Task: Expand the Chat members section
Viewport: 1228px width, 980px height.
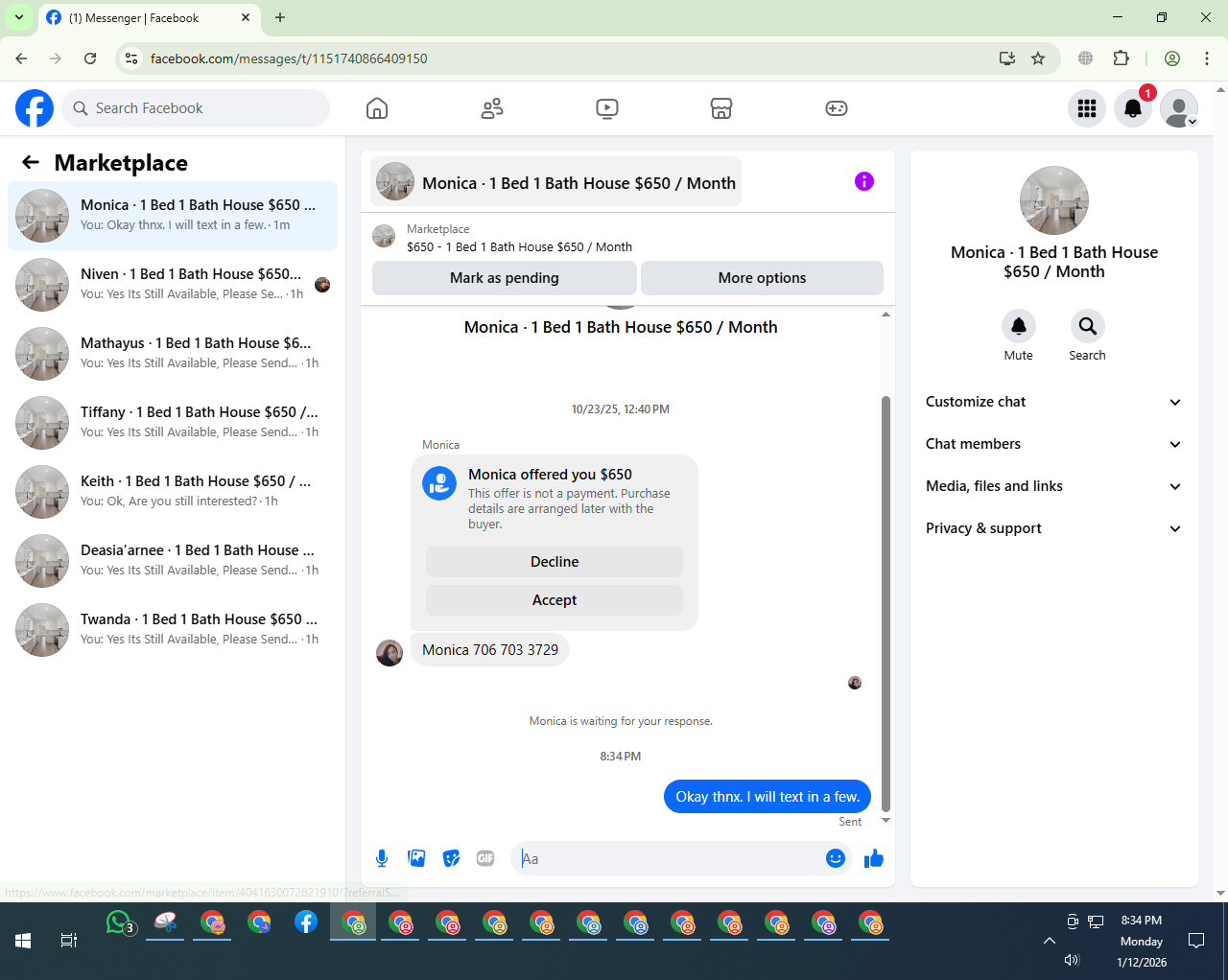Action: [1052, 444]
